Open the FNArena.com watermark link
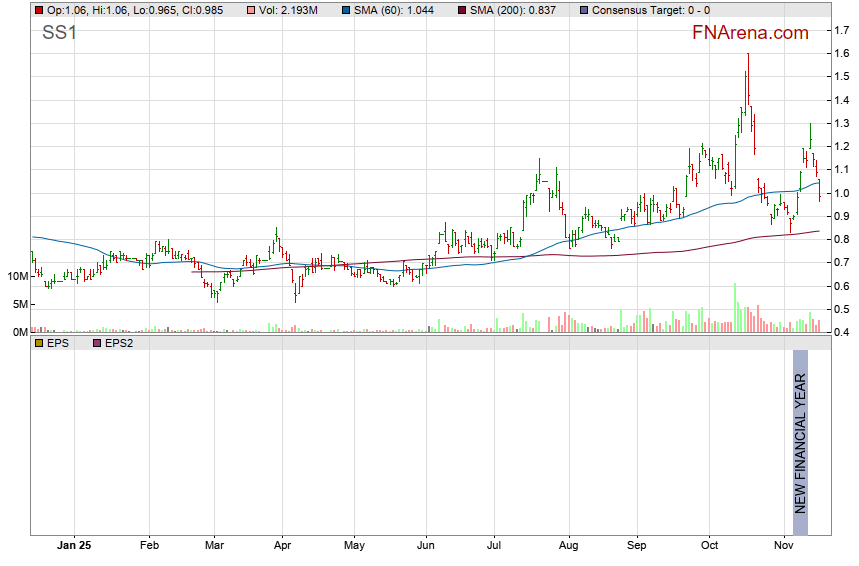The width and height of the screenshot is (859, 566). click(x=750, y=33)
